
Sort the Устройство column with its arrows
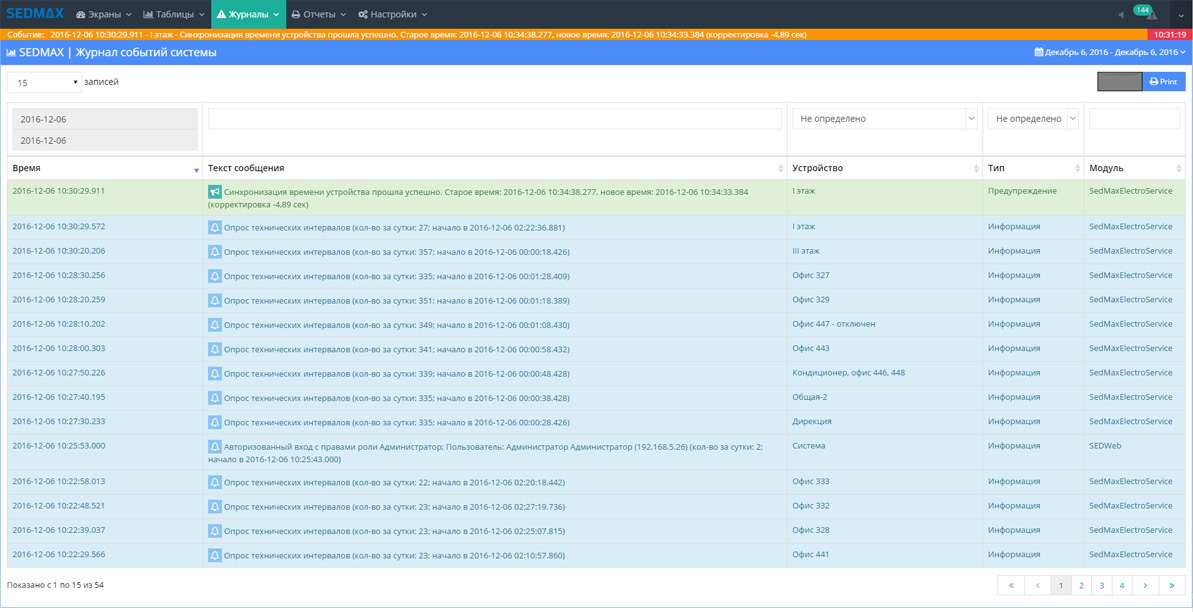tap(976, 169)
